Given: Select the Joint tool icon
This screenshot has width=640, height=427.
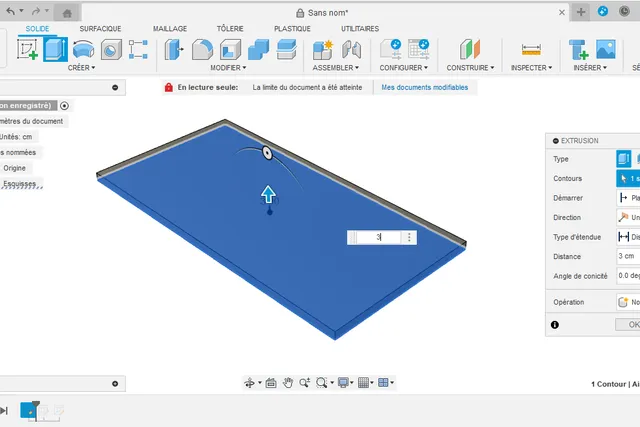Looking at the screenshot, I should (x=351, y=50).
